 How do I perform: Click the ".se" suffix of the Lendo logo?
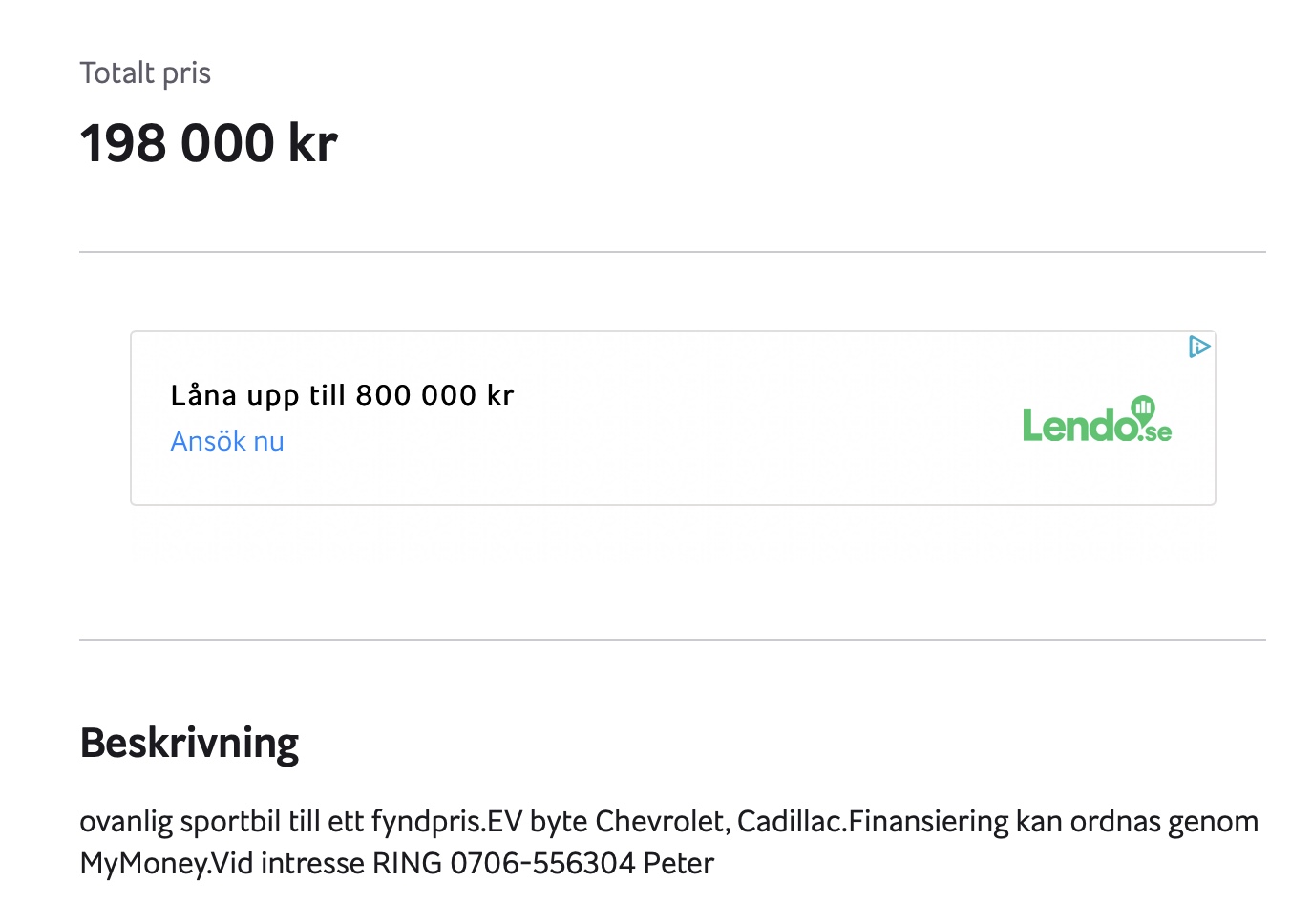tap(1156, 432)
